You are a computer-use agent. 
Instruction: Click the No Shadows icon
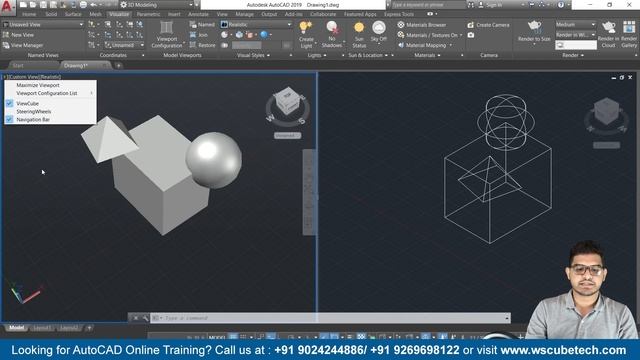click(x=333, y=28)
